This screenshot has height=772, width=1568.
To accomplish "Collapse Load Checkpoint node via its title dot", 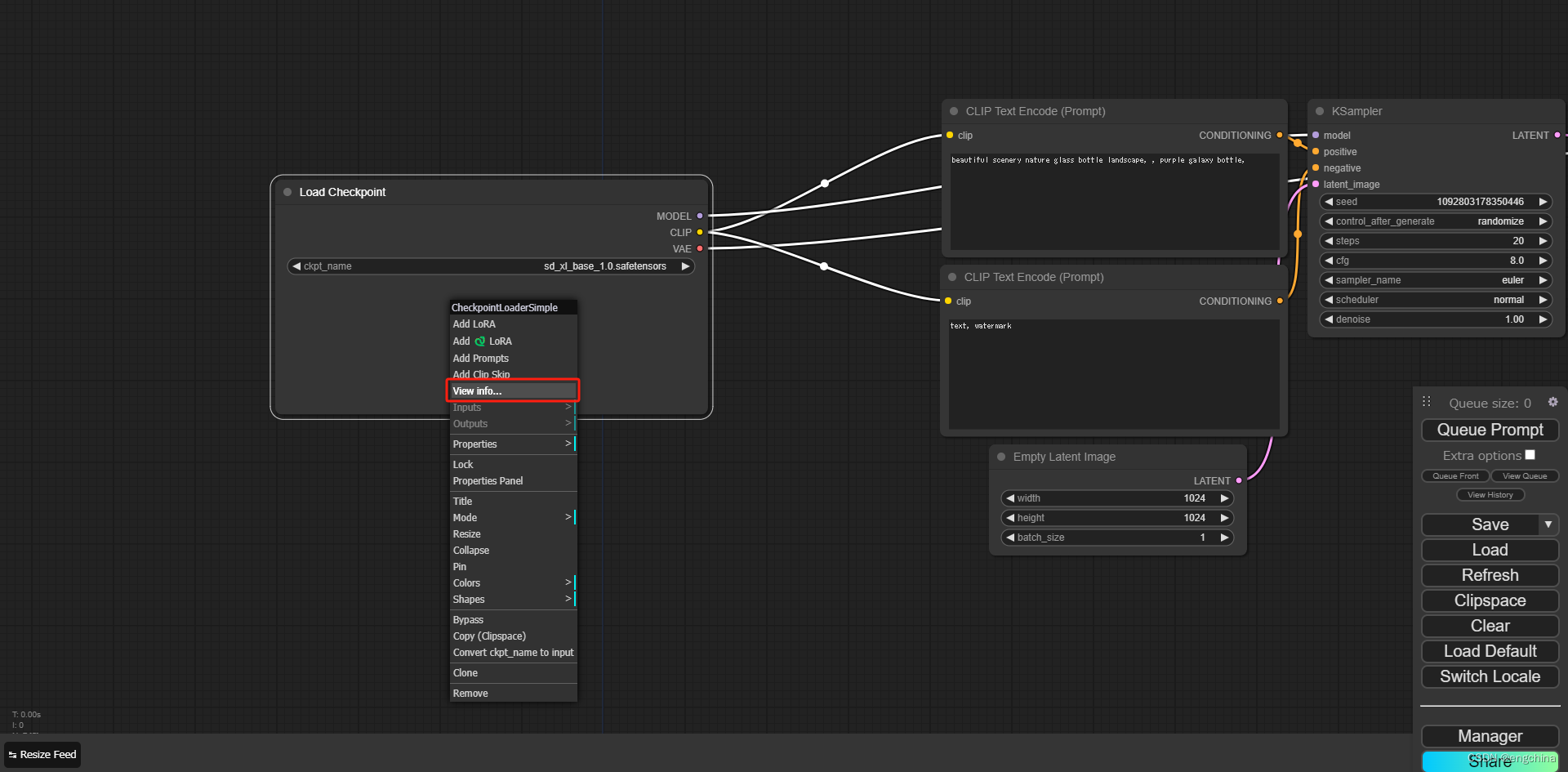I will [287, 192].
